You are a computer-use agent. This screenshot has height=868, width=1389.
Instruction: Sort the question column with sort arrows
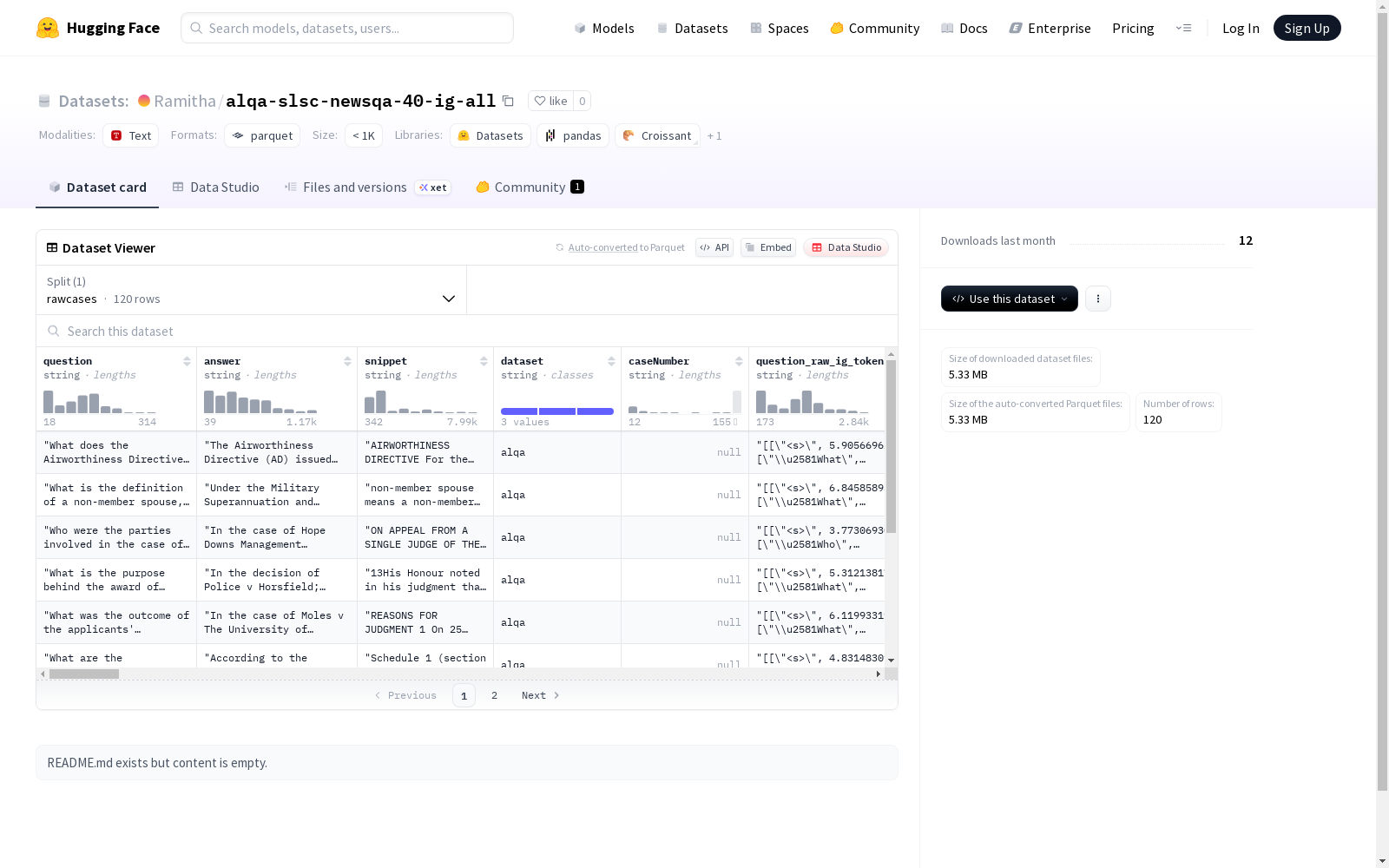pos(187,361)
